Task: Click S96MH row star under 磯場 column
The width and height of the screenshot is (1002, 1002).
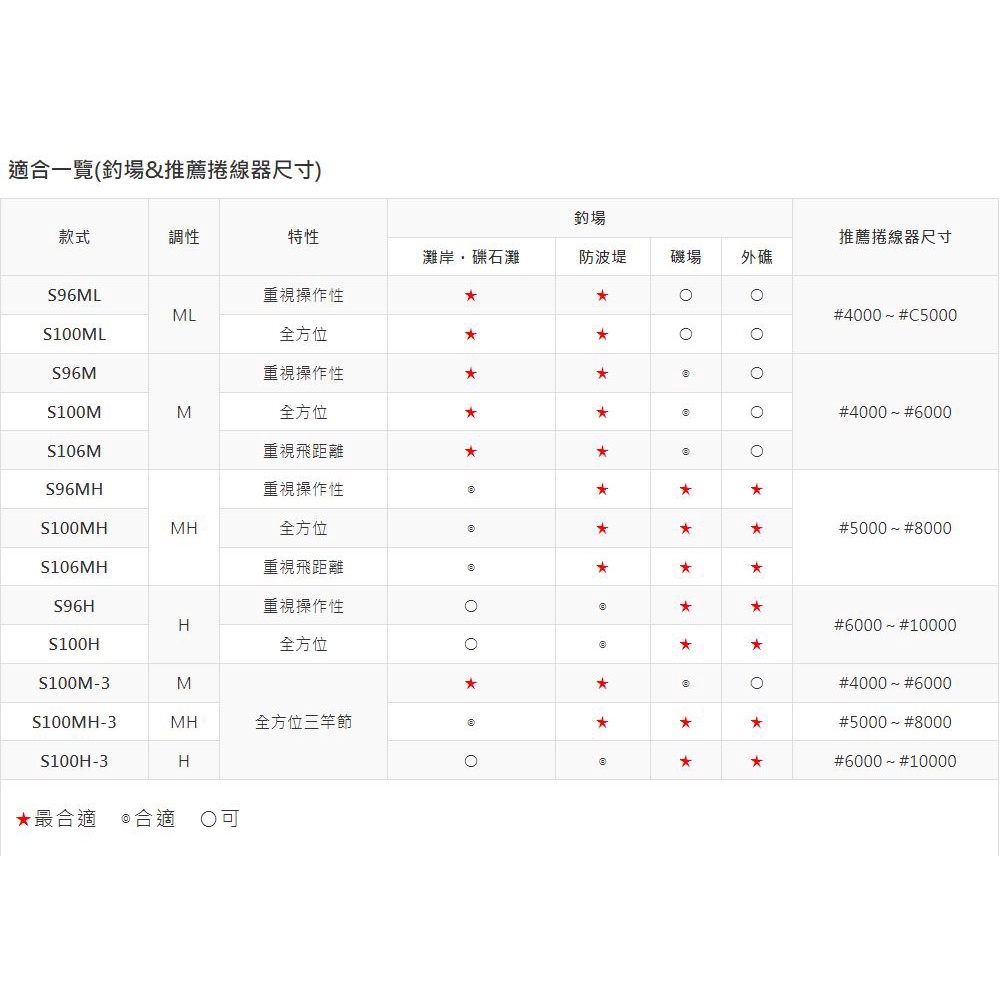Action: [685, 490]
